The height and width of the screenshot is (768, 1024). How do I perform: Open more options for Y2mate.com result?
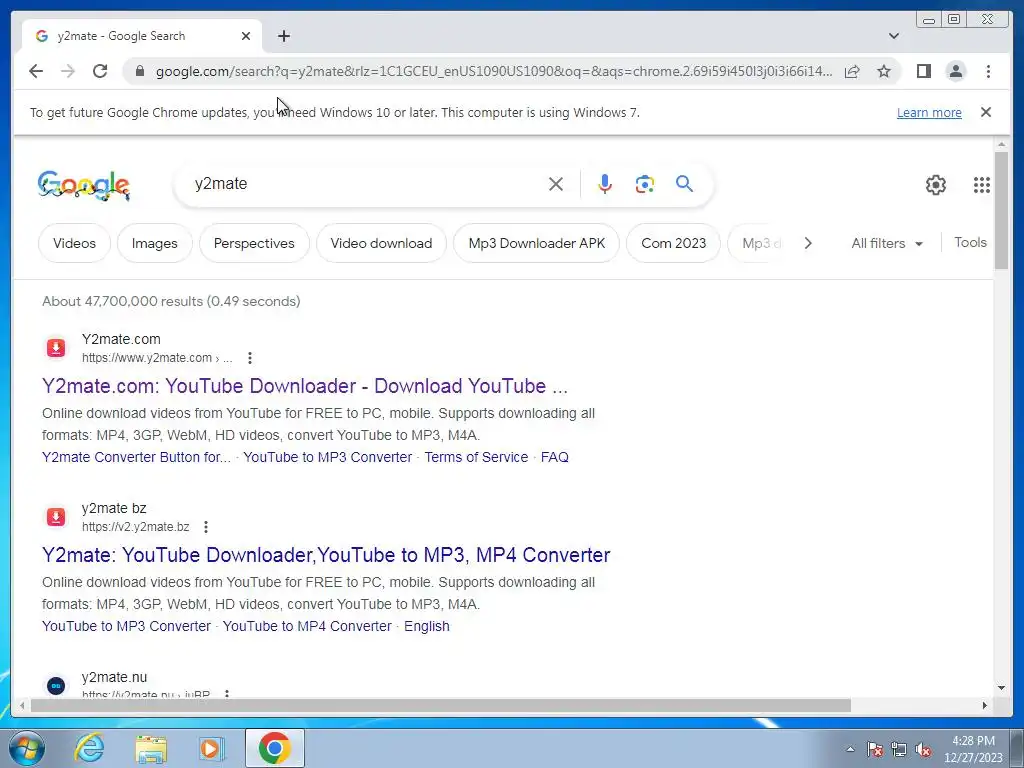point(249,358)
